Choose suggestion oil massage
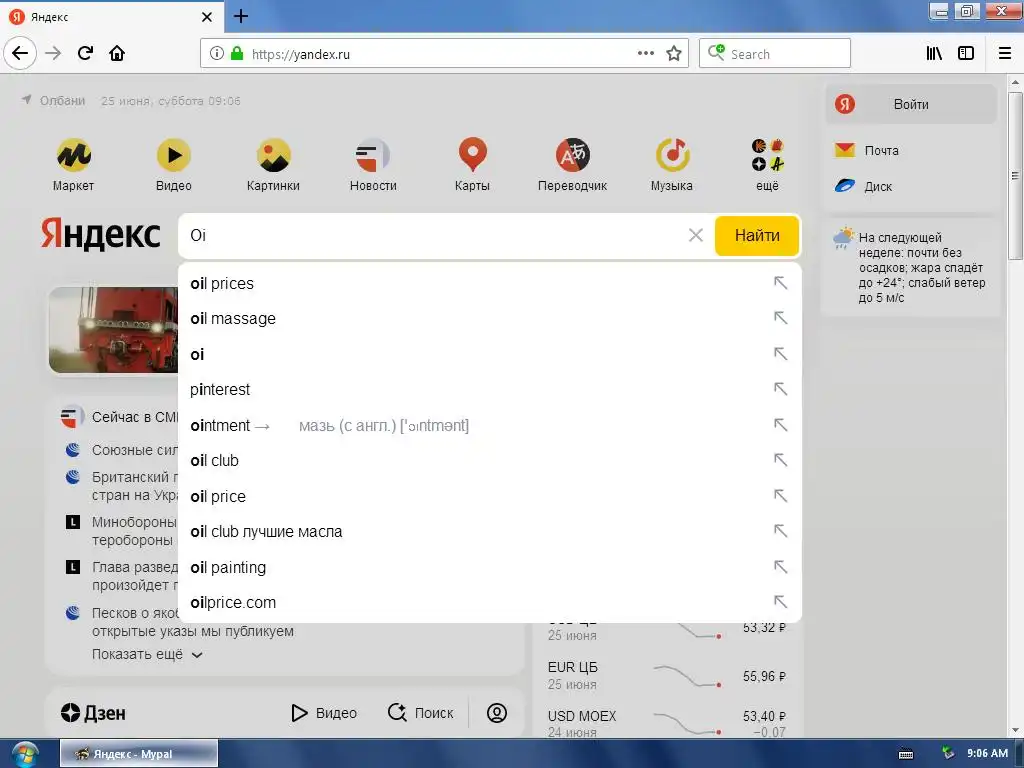 pyautogui.click(x=490, y=319)
